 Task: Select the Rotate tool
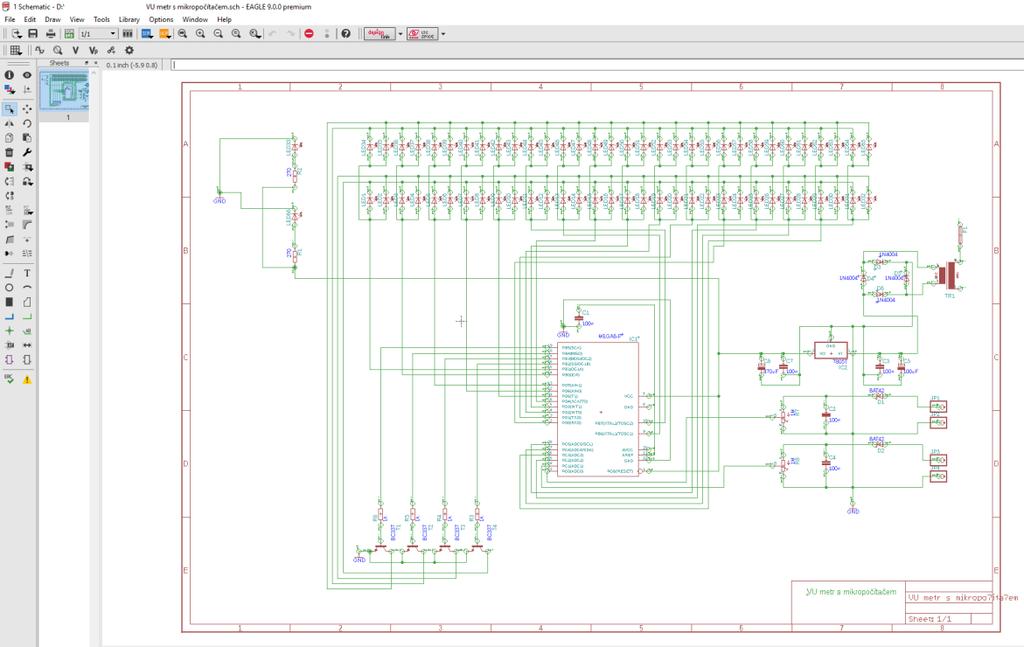(27, 123)
